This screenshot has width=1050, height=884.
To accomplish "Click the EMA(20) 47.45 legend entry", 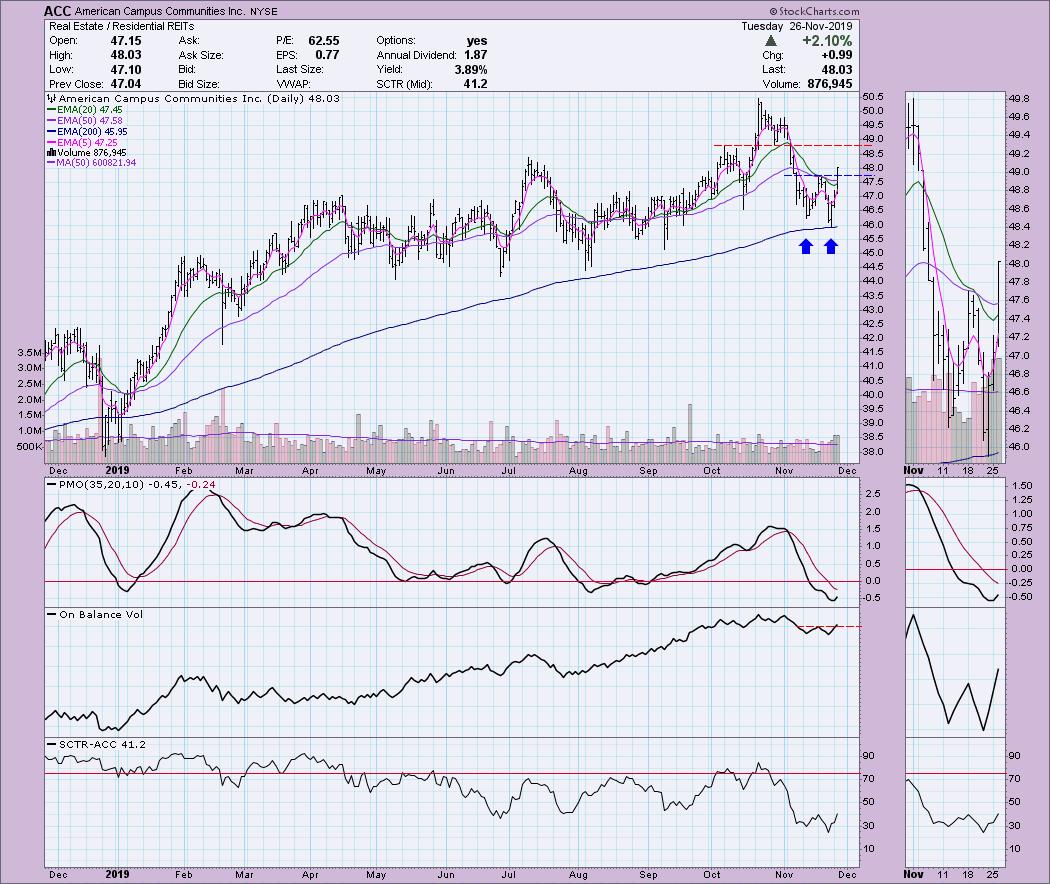I will point(85,110).
